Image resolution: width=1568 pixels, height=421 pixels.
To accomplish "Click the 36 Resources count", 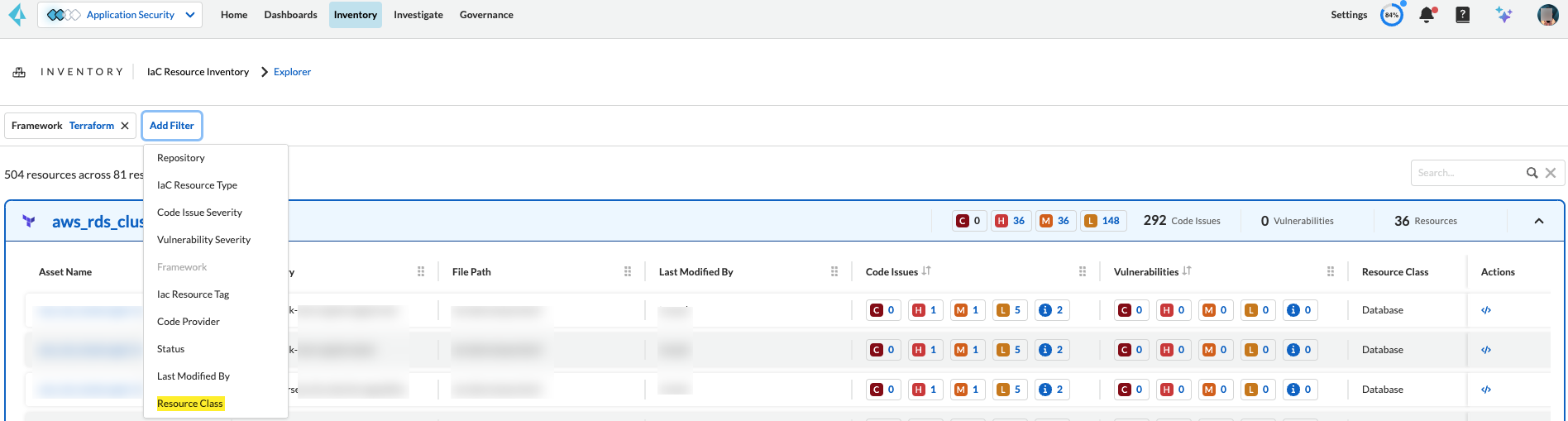I will click(1426, 221).
